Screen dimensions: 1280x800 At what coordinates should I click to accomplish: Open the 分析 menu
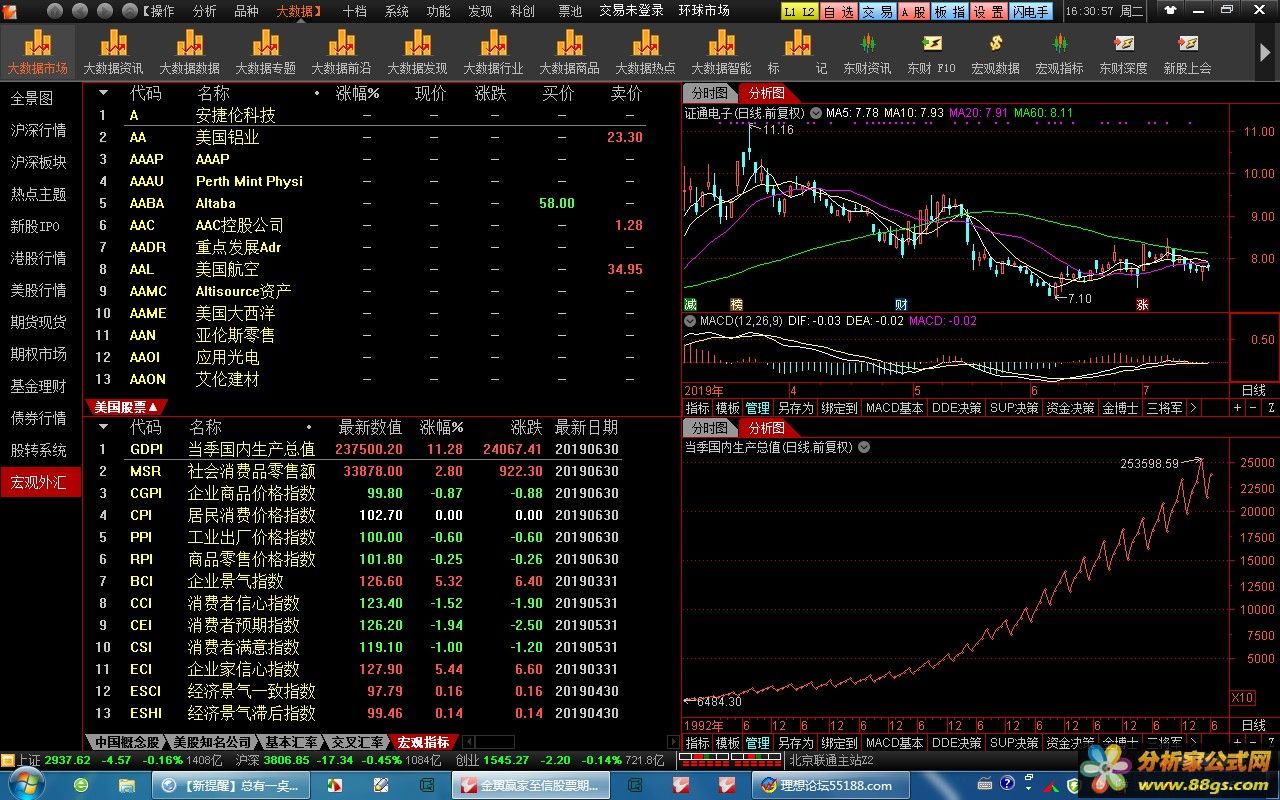(x=204, y=11)
